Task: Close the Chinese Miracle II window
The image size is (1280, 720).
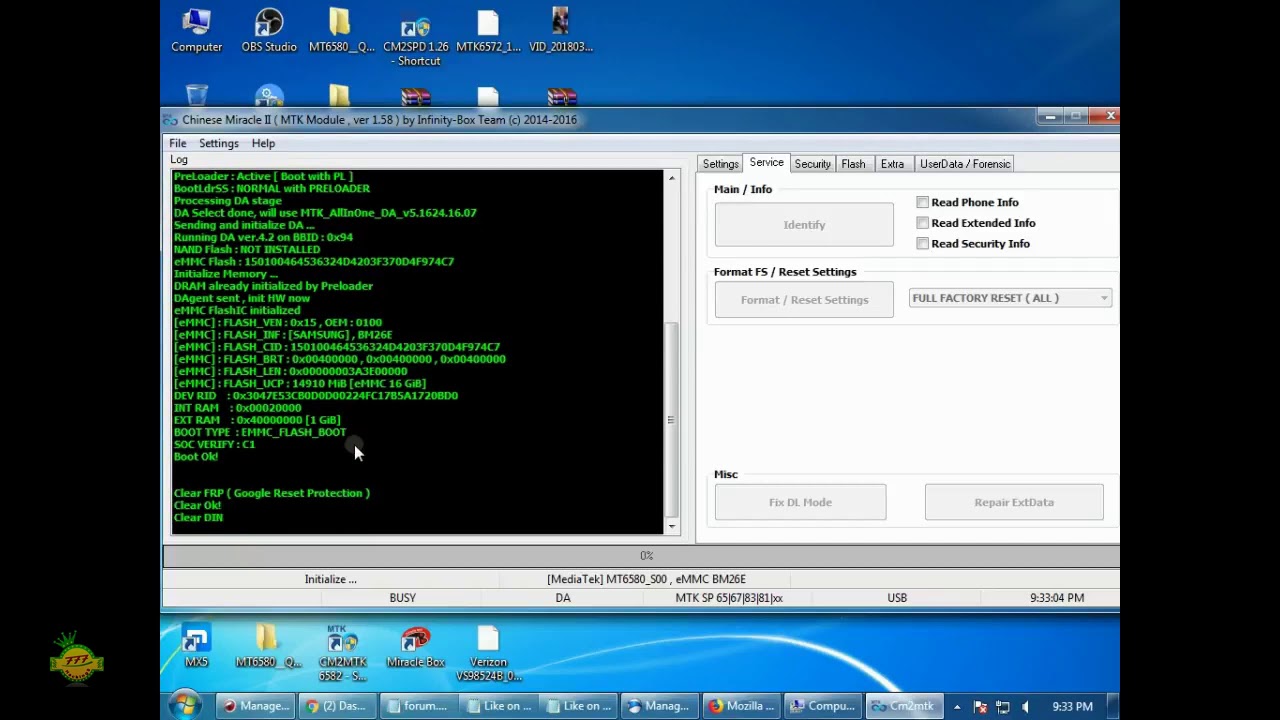Action: (x=1109, y=117)
